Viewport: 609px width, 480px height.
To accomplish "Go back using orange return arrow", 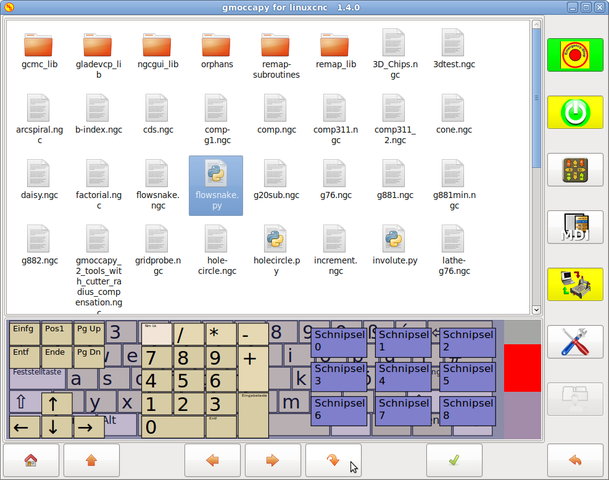I will tap(575, 461).
